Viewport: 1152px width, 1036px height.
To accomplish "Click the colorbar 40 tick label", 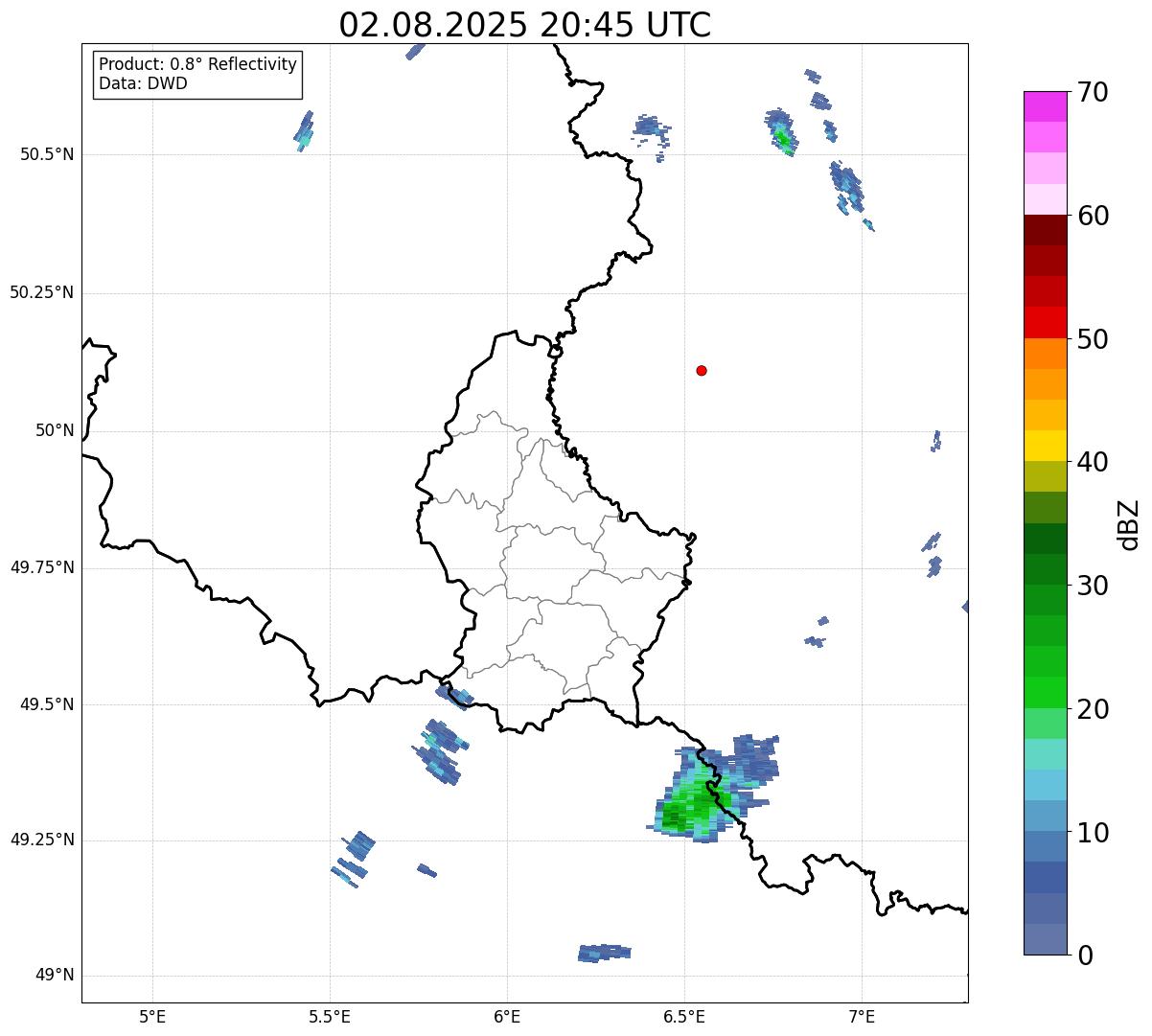I will pyautogui.click(x=1093, y=462).
